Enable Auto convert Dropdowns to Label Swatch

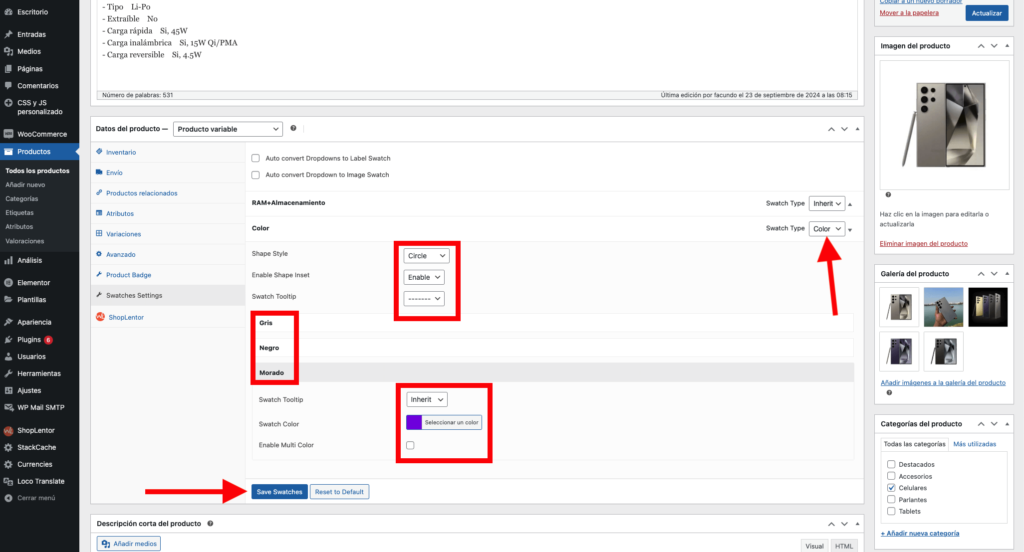pos(256,158)
